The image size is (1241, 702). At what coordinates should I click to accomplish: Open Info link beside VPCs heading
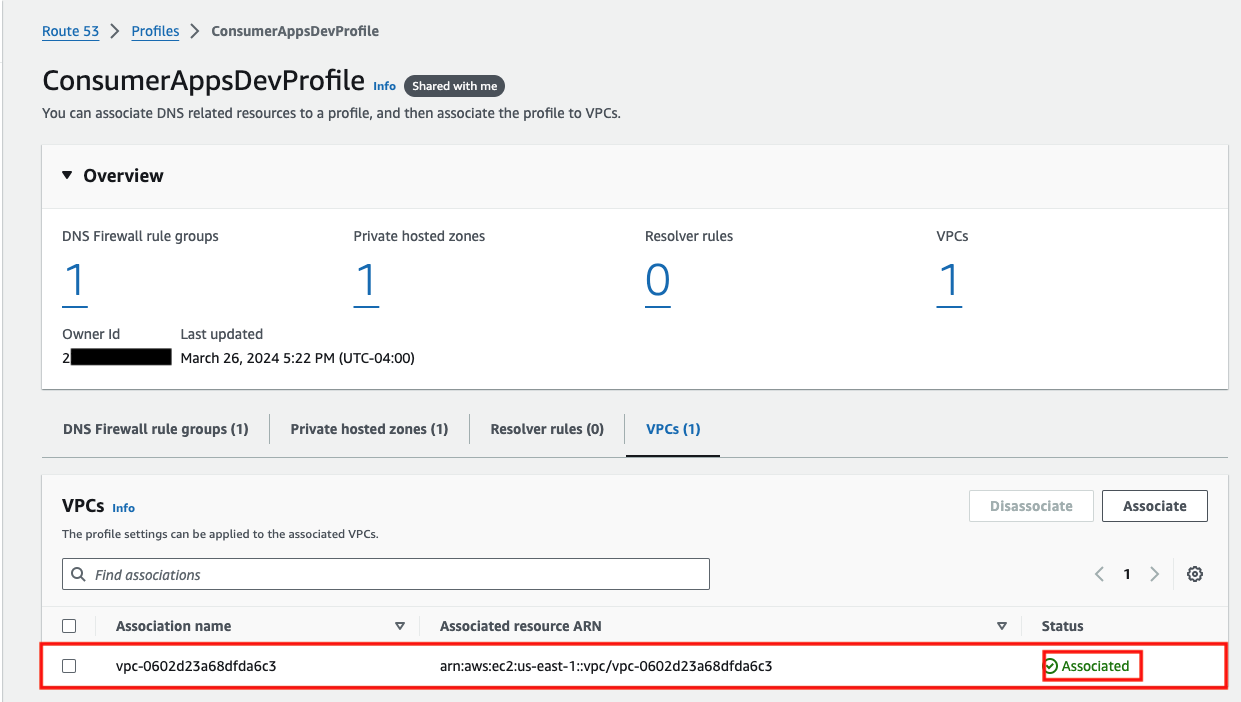[123, 508]
